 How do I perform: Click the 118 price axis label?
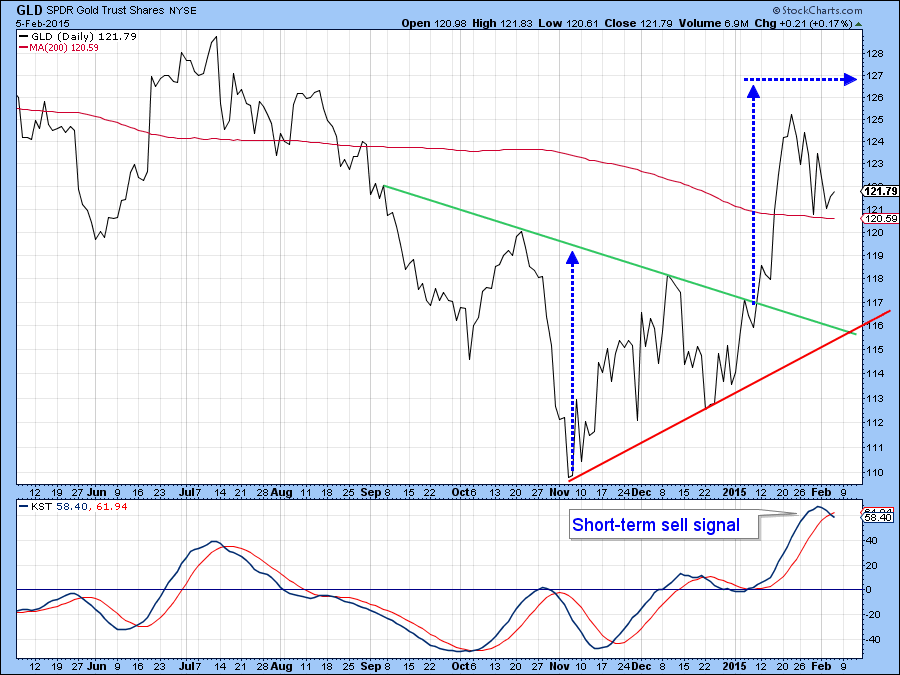(x=874, y=279)
